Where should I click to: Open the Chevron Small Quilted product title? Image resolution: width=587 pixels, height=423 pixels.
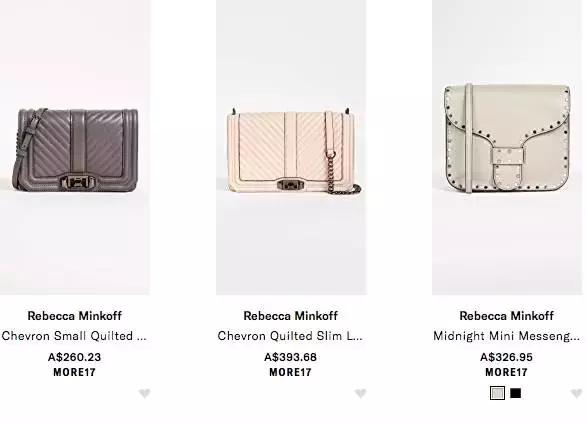click(x=74, y=336)
